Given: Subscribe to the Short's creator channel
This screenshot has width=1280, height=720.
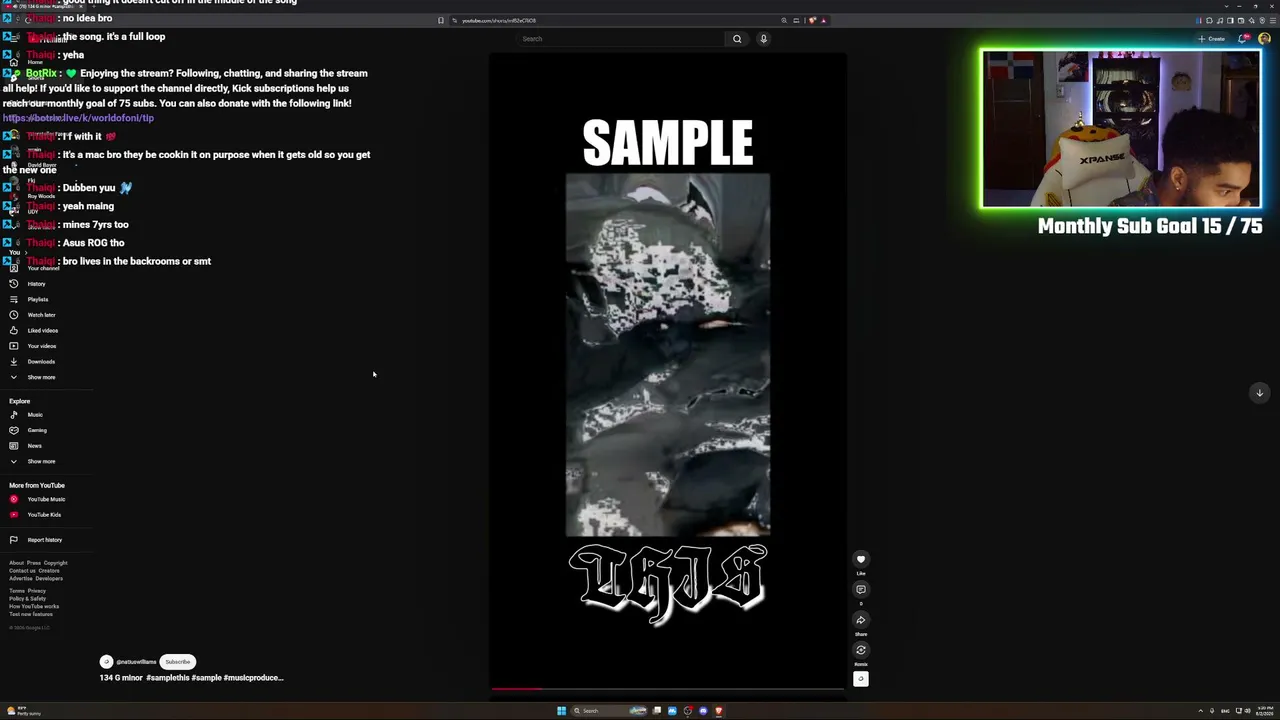Looking at the screenshot, I should click(177, 662).
